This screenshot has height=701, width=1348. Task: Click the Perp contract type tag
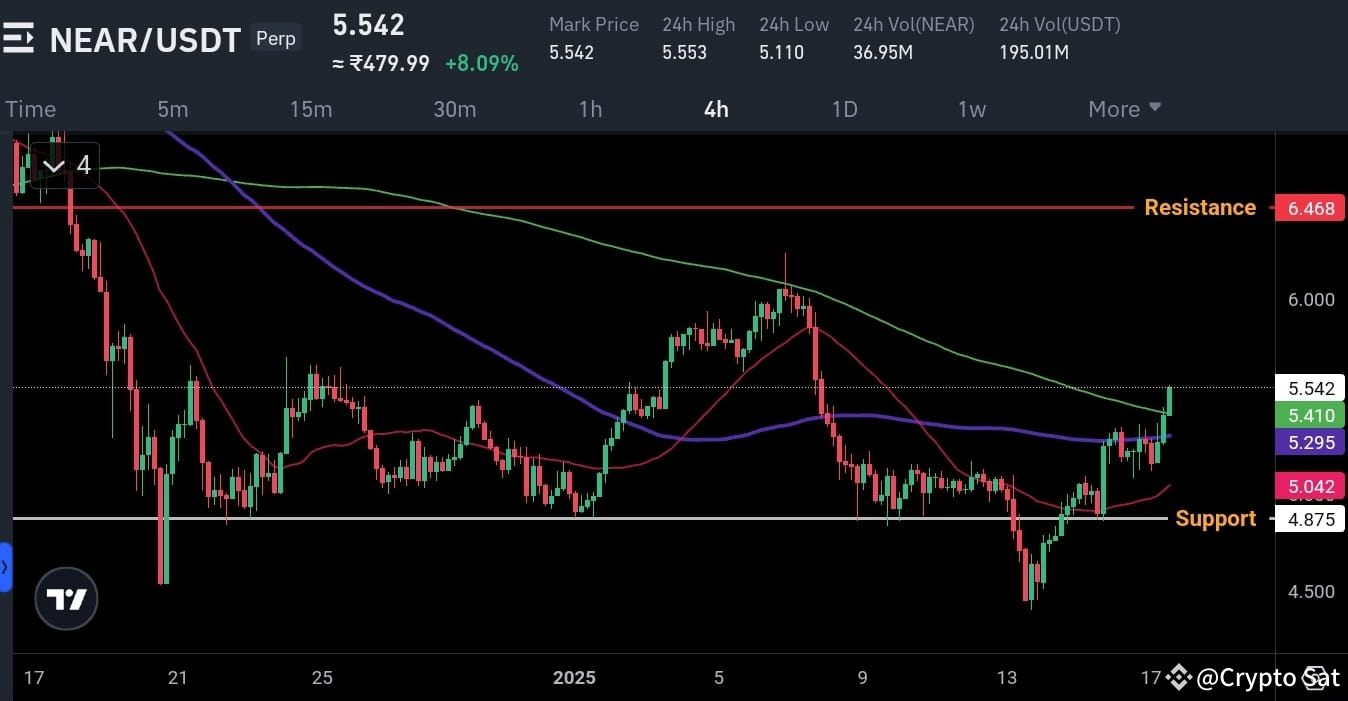point(275,38)
